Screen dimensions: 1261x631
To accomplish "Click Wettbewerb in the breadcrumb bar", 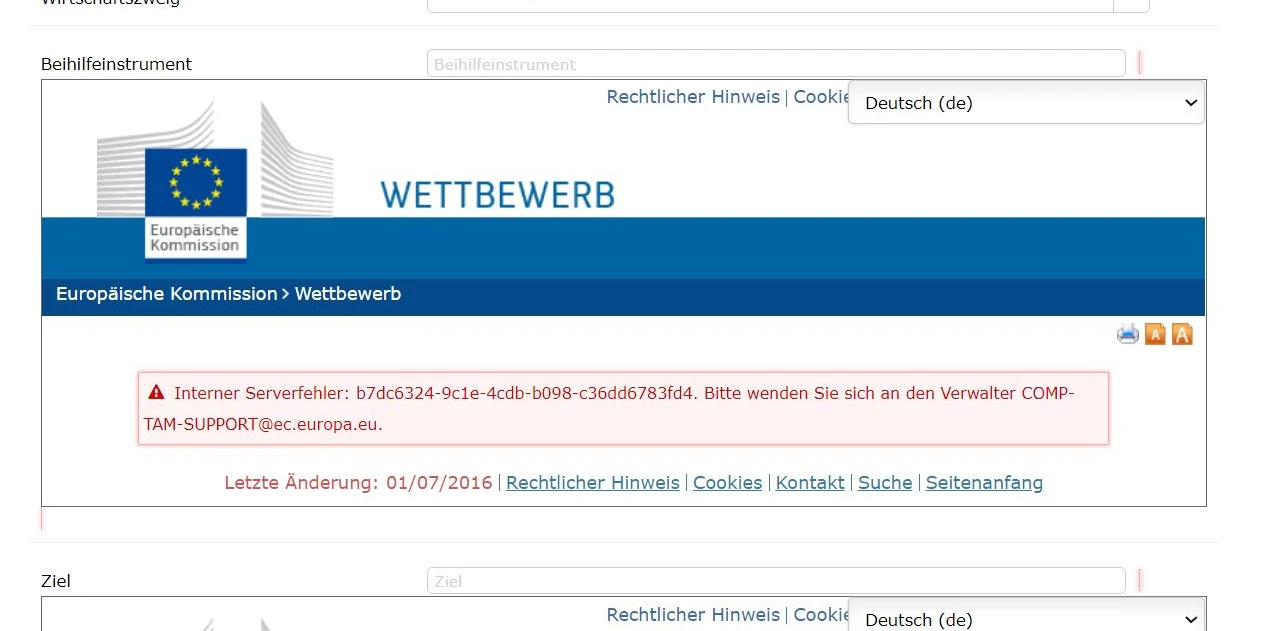I will 348,294.
